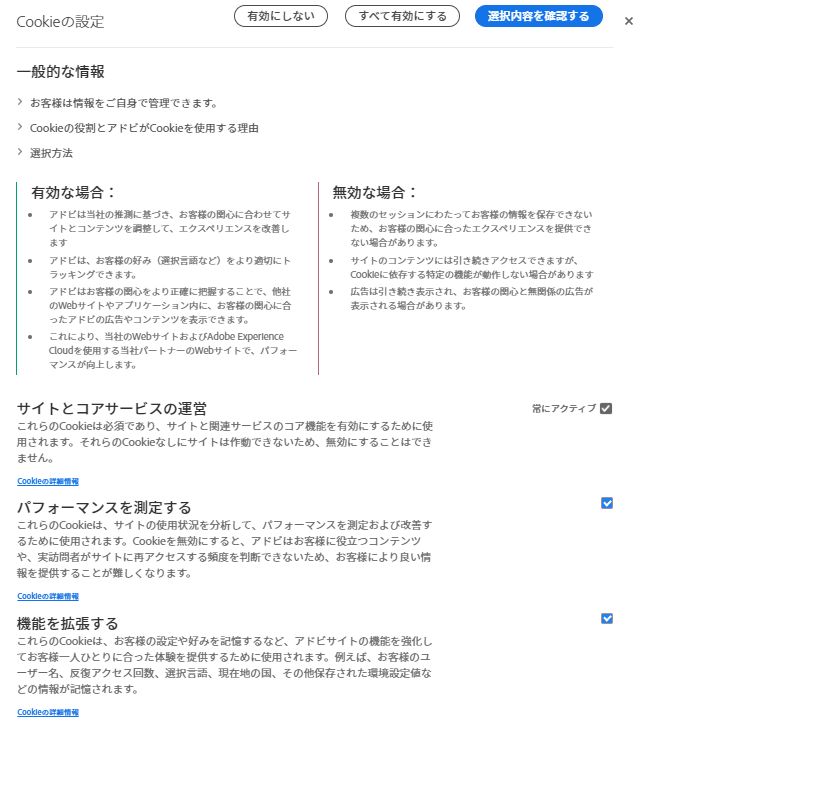The image size is (830, 808).
Task: Click the 有効にしない button
Action: 281,16
